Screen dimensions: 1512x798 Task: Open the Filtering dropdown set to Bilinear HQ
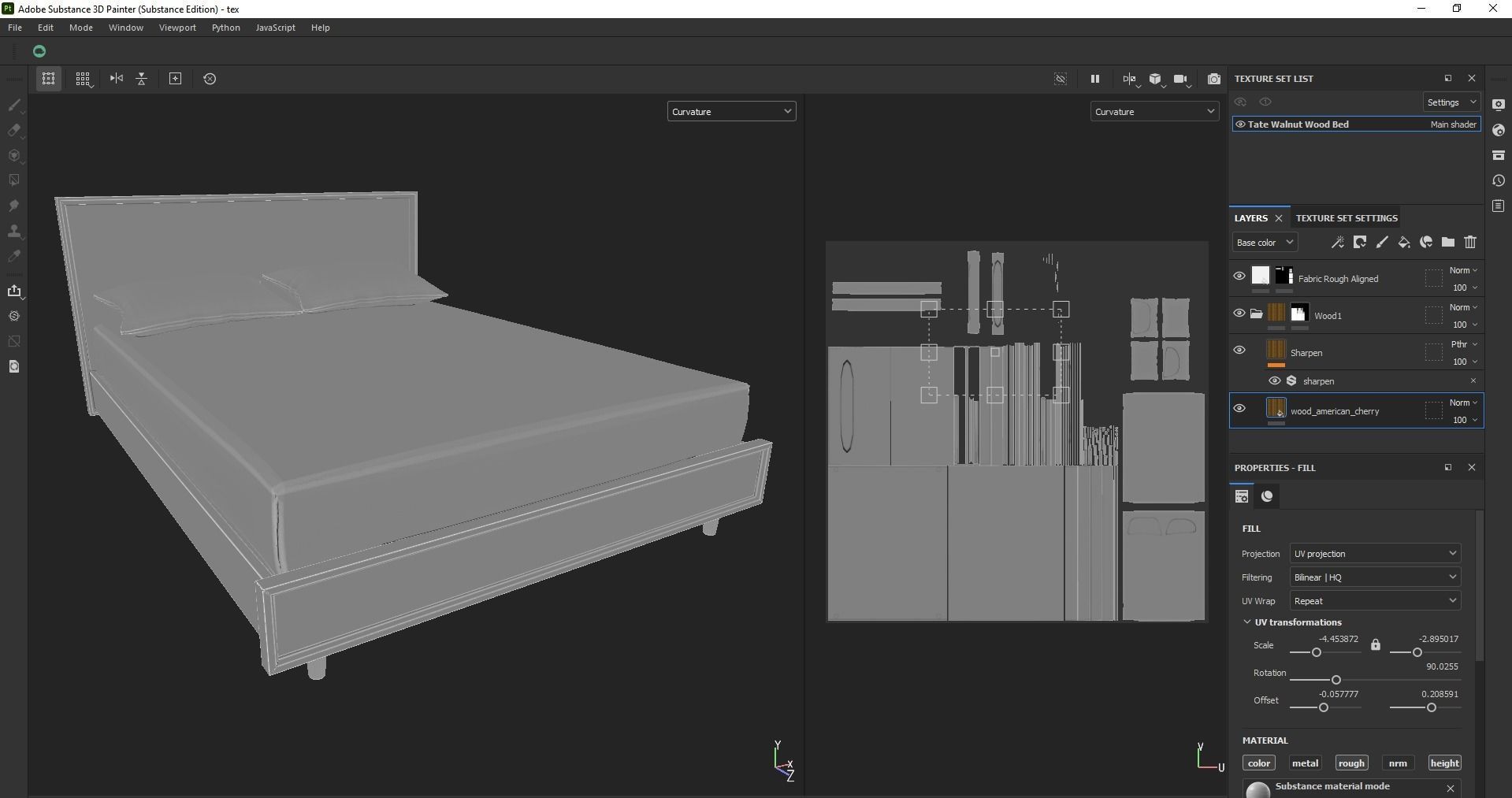pos(1375,577)
